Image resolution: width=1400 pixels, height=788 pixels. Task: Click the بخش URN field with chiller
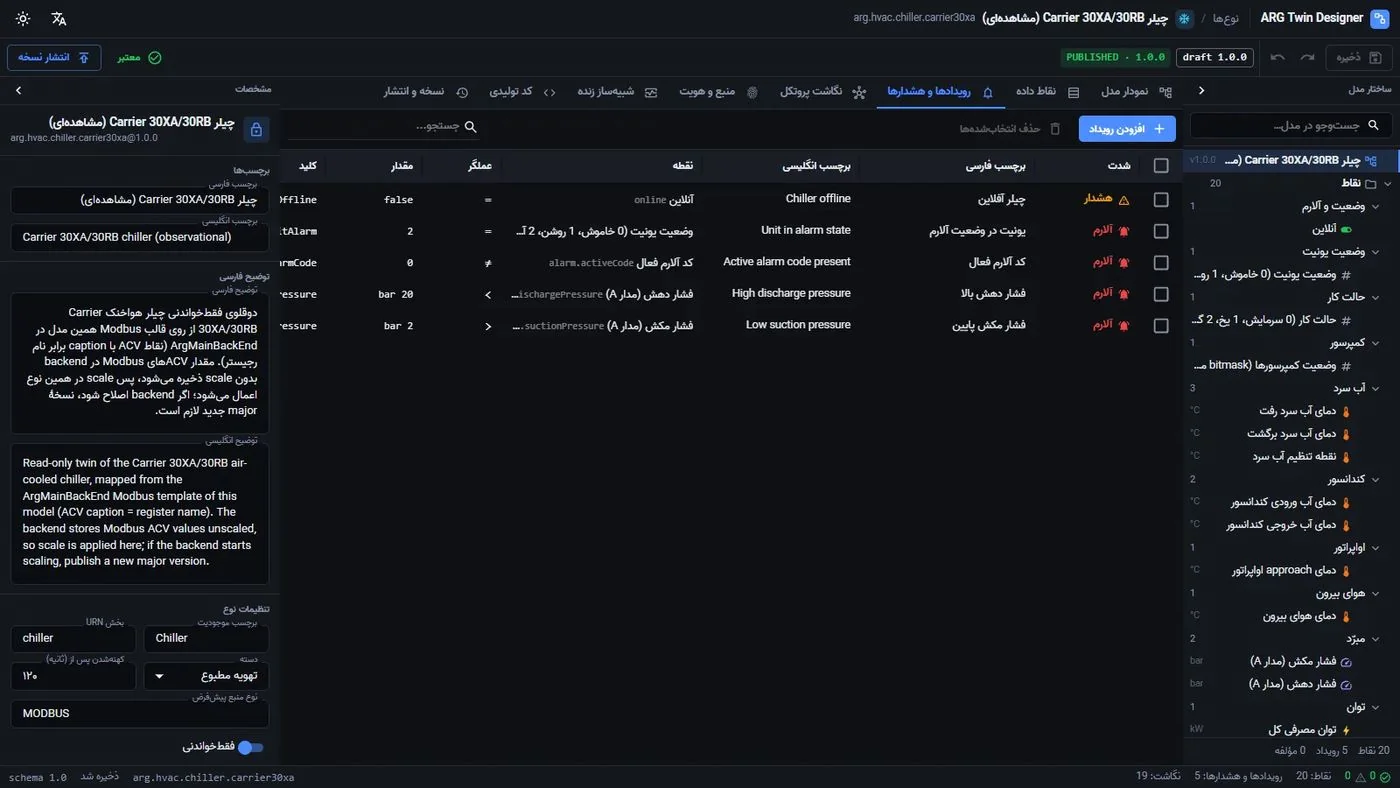click(x=73, y=638)
